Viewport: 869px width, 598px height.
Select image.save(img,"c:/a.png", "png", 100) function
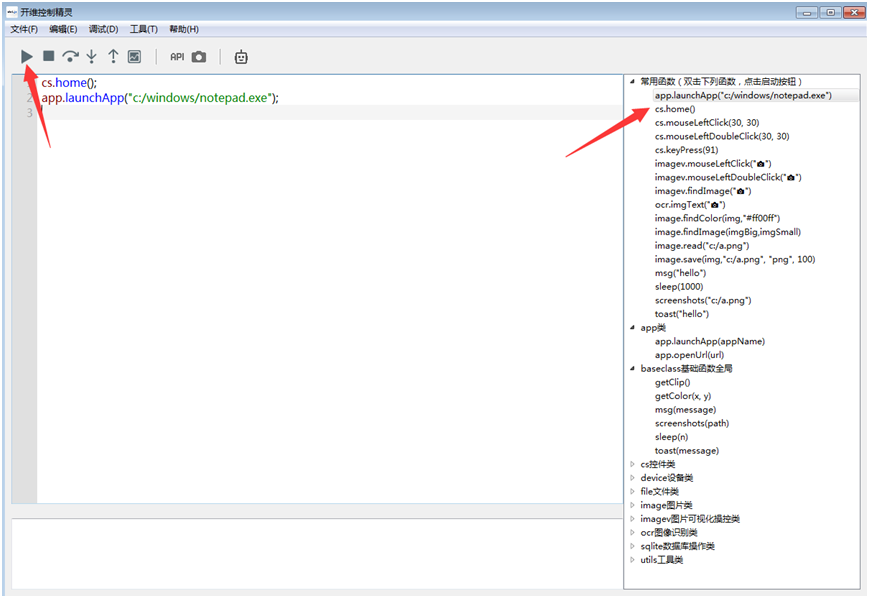735,259
